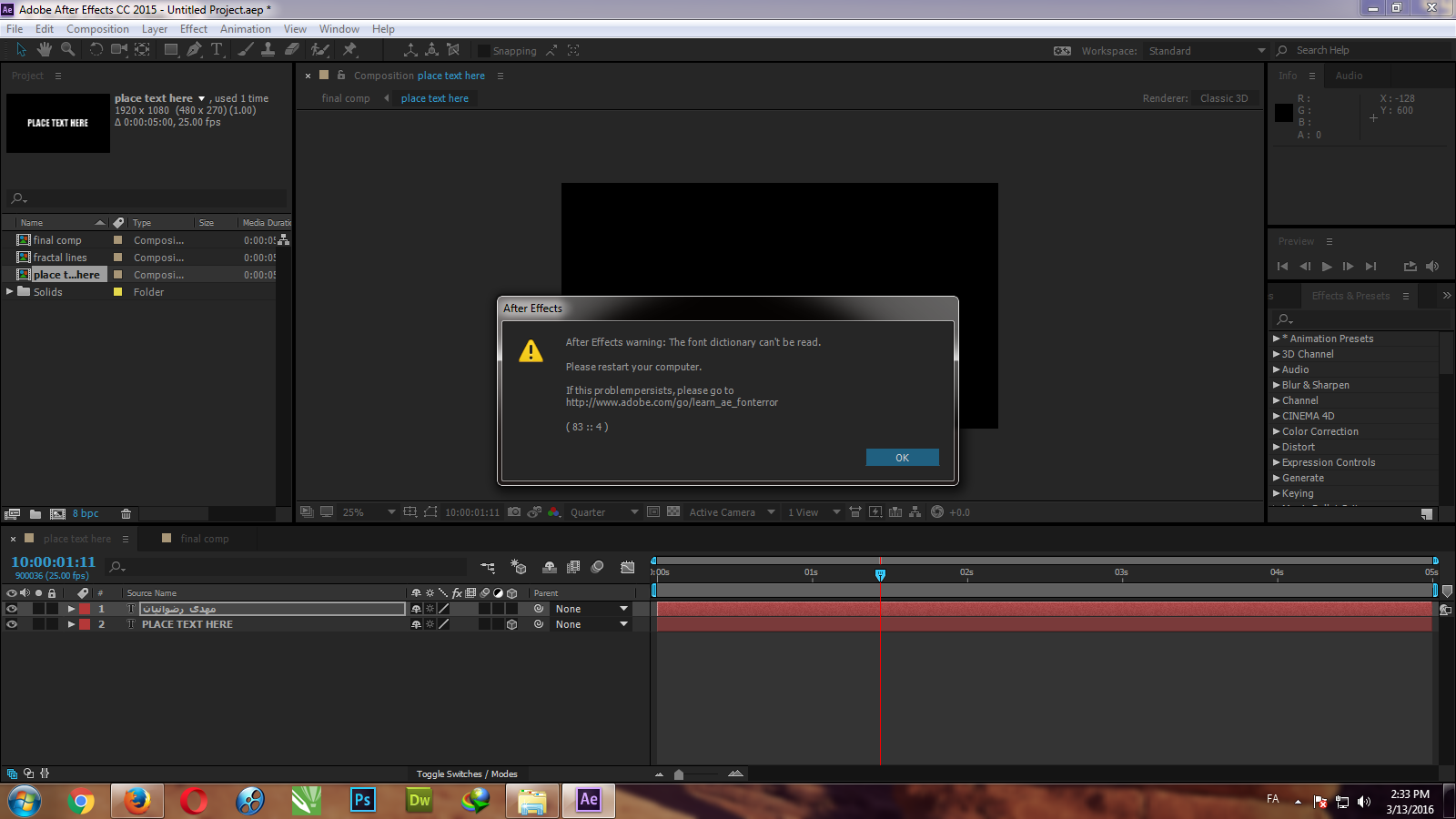Enable Motion Blur switch in timeline
The image size is (1456, 819).
597,567
